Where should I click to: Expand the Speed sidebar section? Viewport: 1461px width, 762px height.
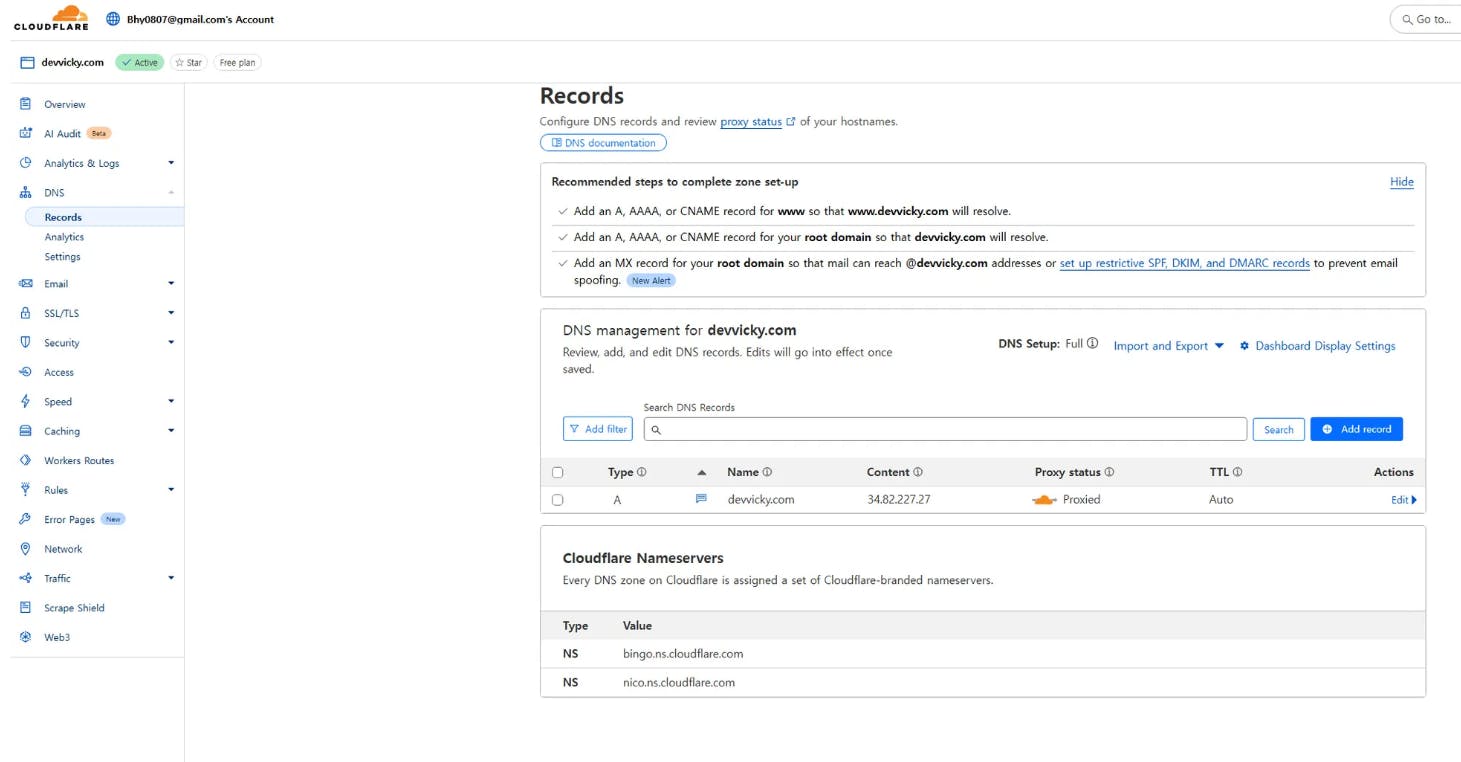pos(171,401)
